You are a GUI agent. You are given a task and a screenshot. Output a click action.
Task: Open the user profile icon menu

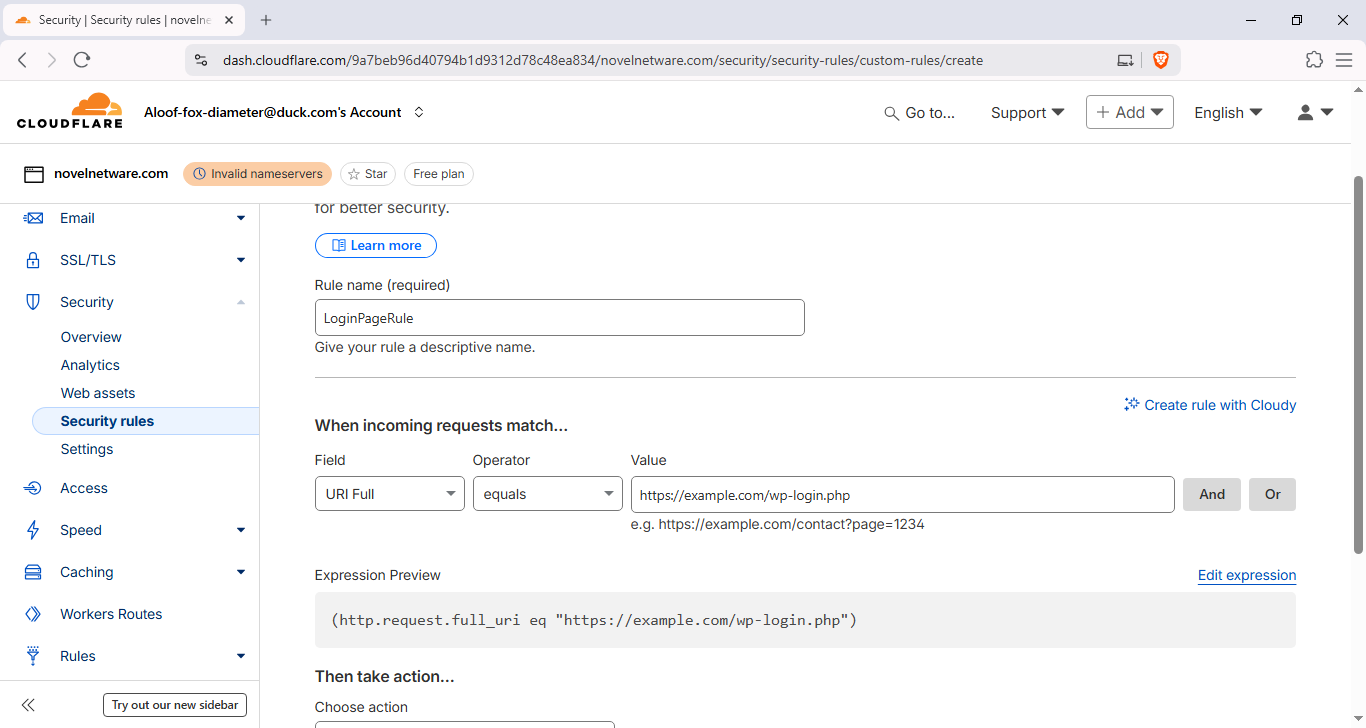[x=1315, y=113]
